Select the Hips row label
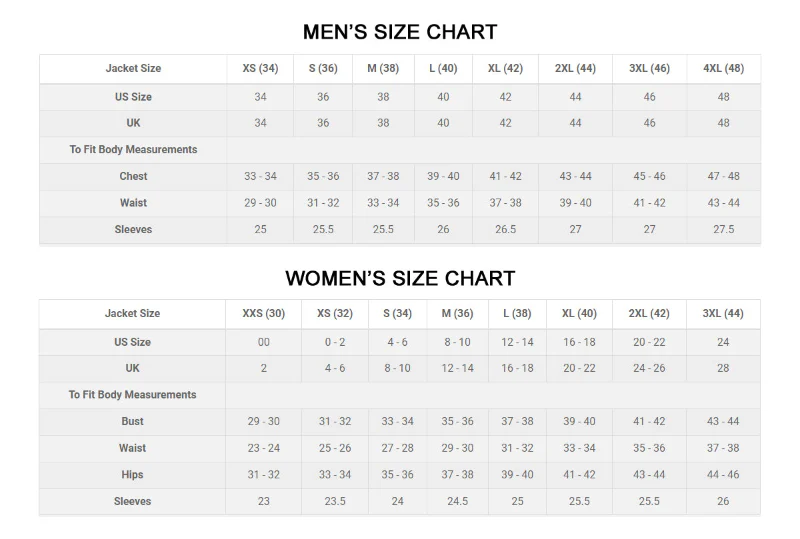The height and width of the screenshot is (539, 800). click(133, 475)
